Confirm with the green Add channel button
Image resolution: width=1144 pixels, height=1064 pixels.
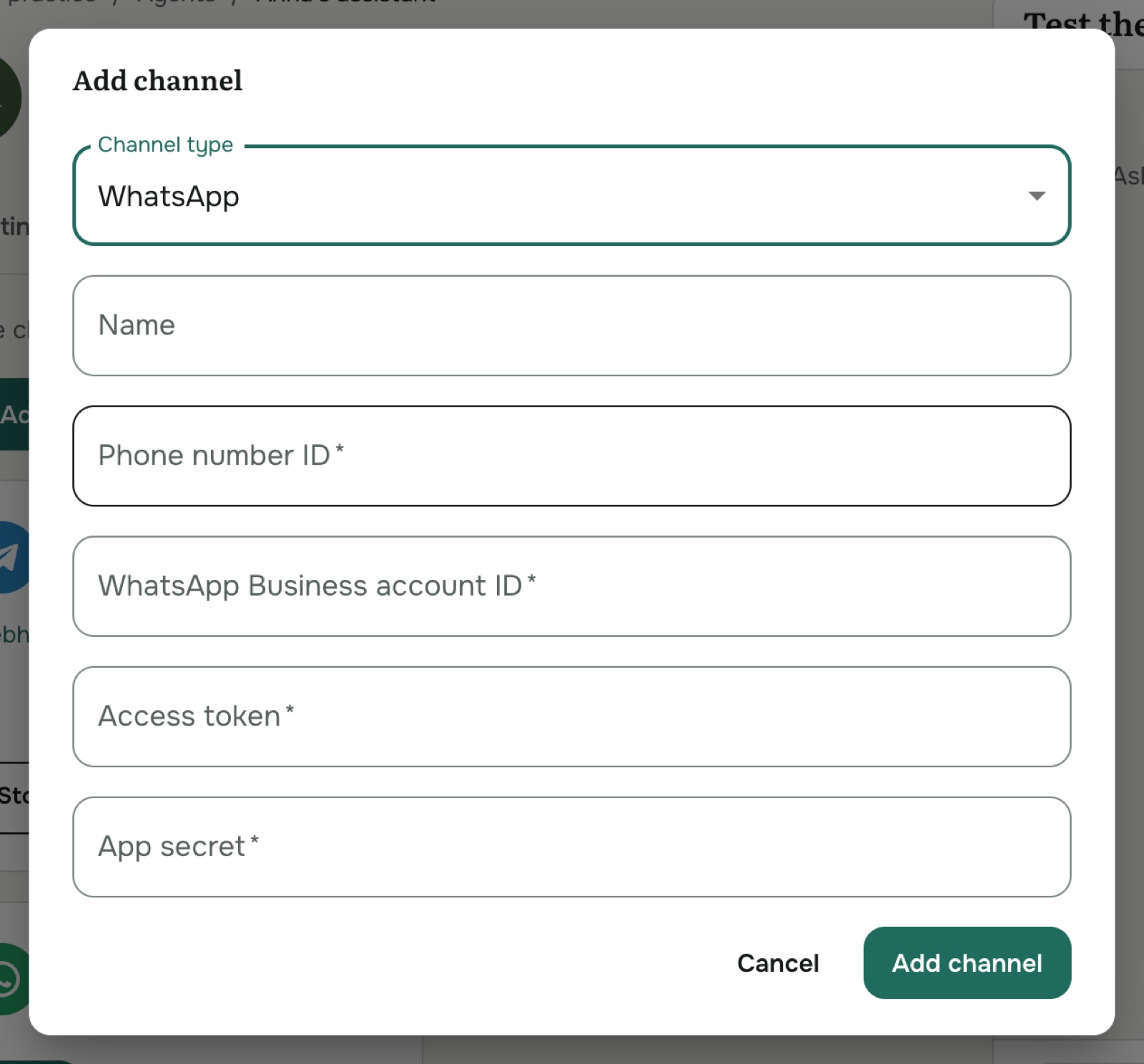coord(967,963)
